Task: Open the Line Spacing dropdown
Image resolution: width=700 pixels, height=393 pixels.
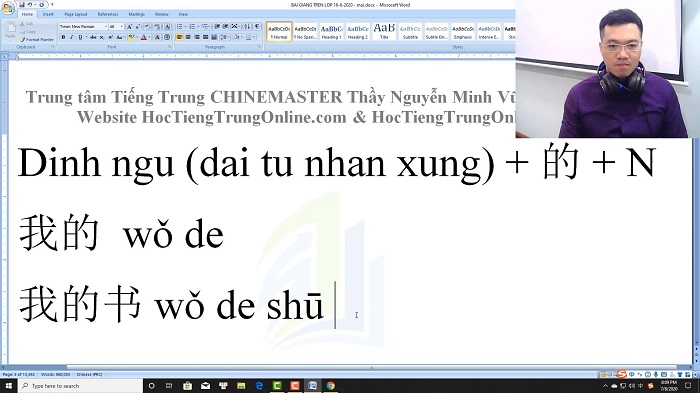Action: pyautogui.click(x=225, y=37)
